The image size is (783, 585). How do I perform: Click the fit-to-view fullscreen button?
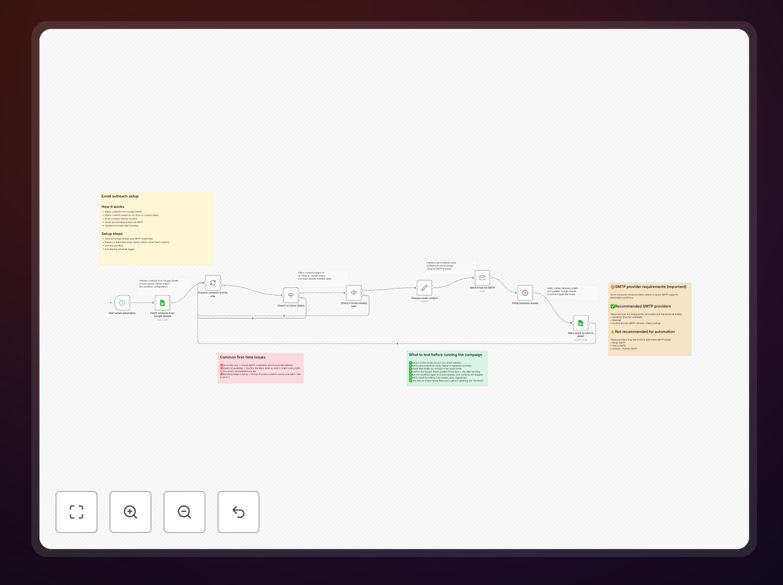pyautogui.click(x=76, y=512)
